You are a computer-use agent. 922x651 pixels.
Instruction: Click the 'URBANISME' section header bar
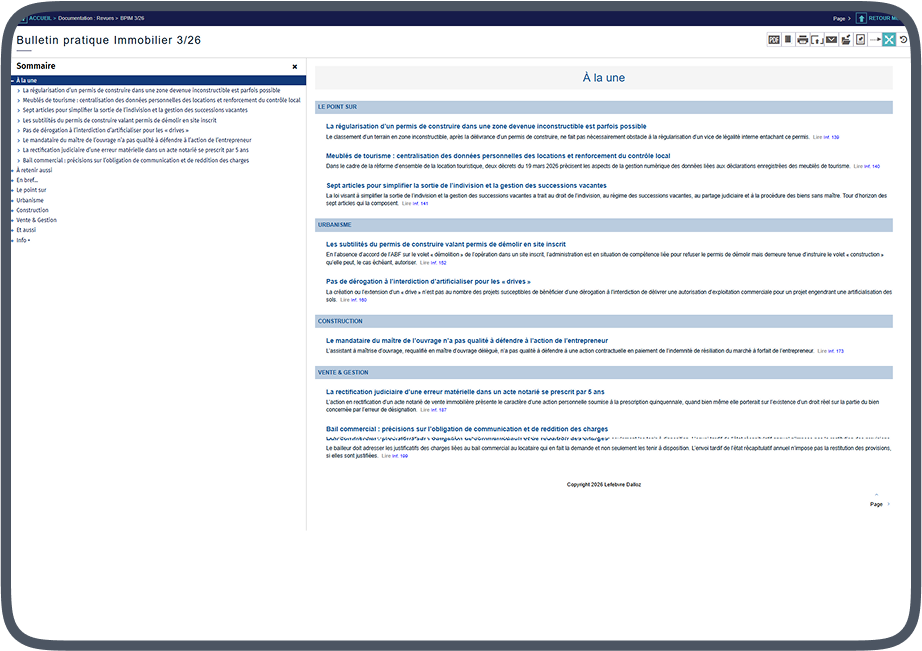[603, 225]
